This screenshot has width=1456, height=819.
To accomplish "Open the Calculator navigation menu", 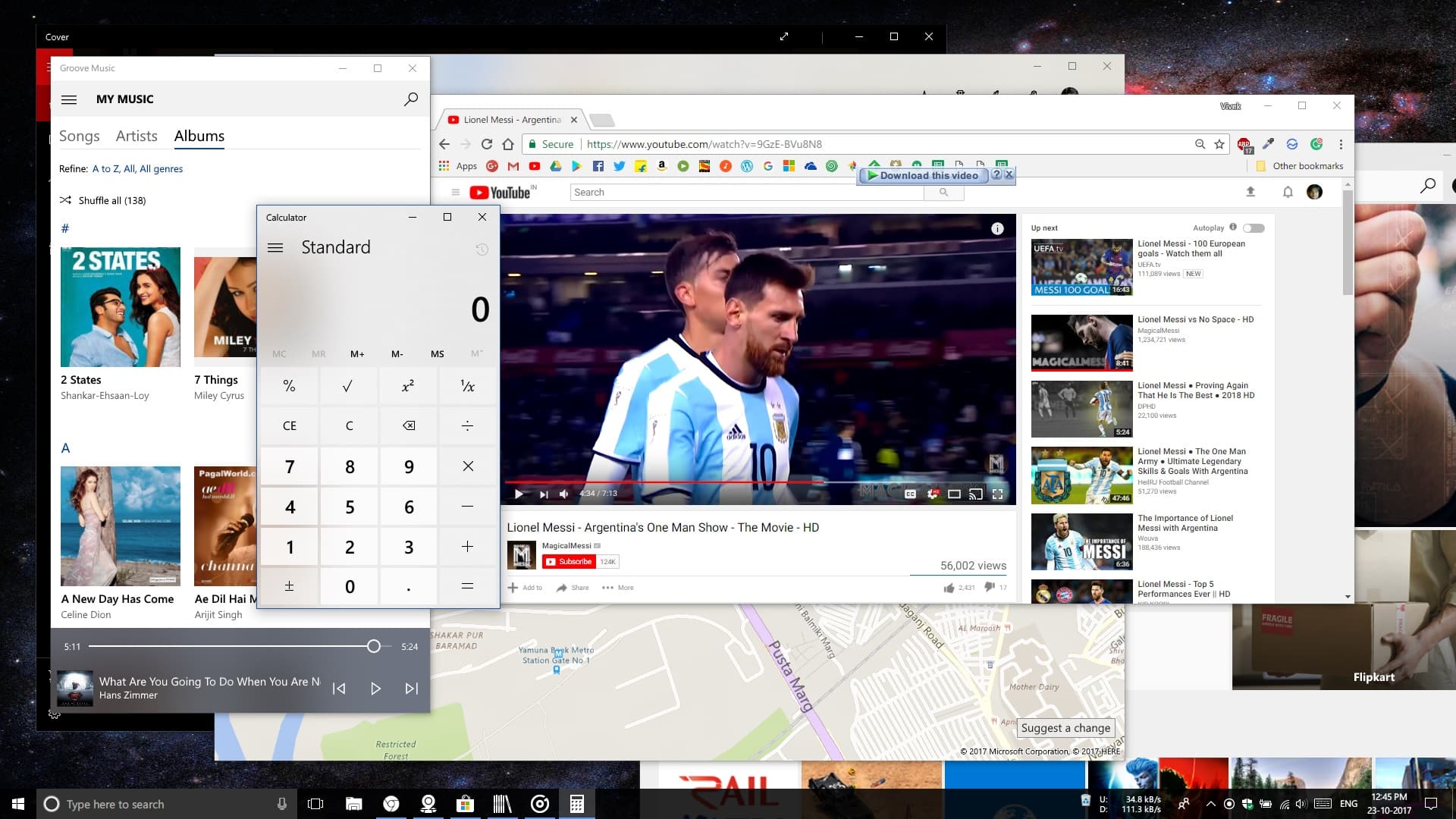I will 275,247.
